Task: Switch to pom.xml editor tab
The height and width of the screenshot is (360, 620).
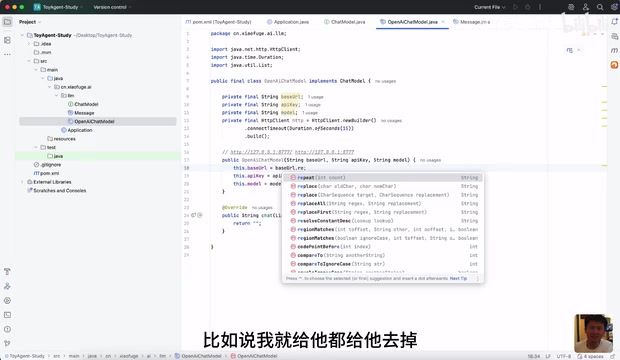Action: (218, 22)
